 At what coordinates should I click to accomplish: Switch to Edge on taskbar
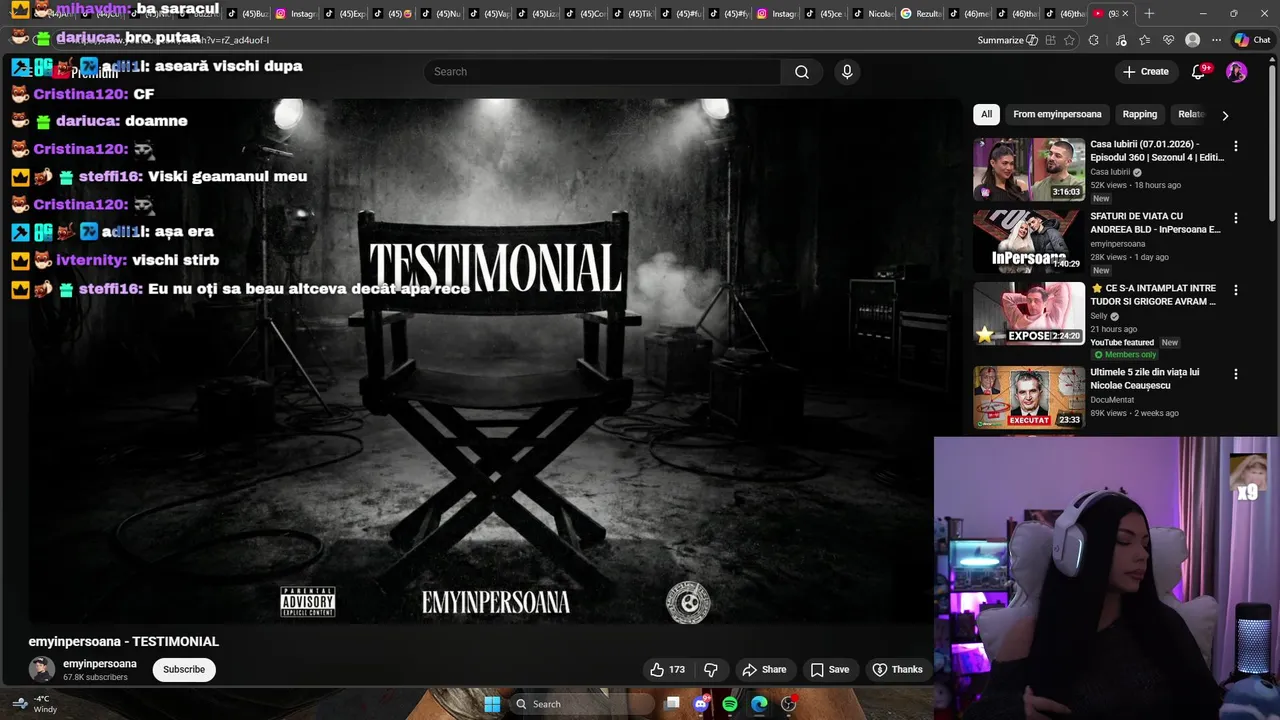pos(759,704)
